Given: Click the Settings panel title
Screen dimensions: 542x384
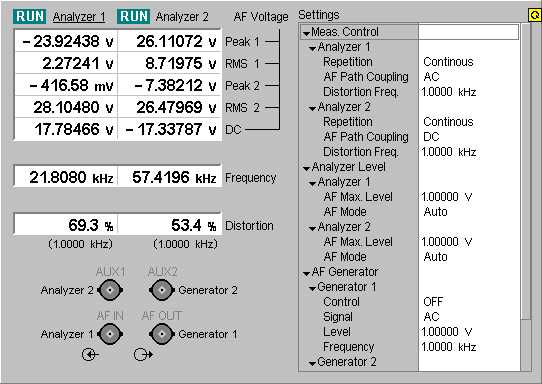Looking at the screenshot, I should click(319, 15).
